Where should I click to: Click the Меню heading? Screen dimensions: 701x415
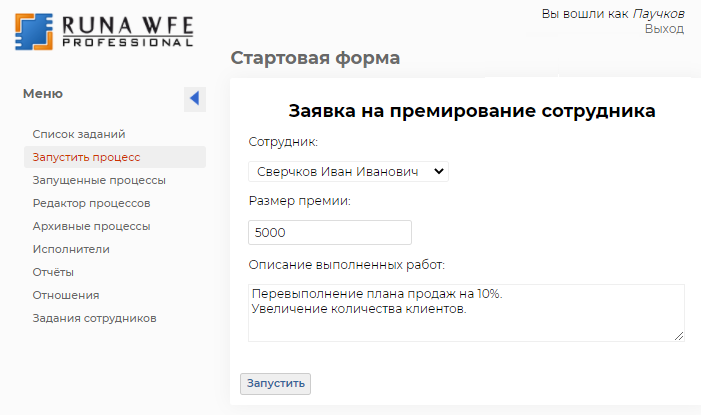[x=43, y=94]
